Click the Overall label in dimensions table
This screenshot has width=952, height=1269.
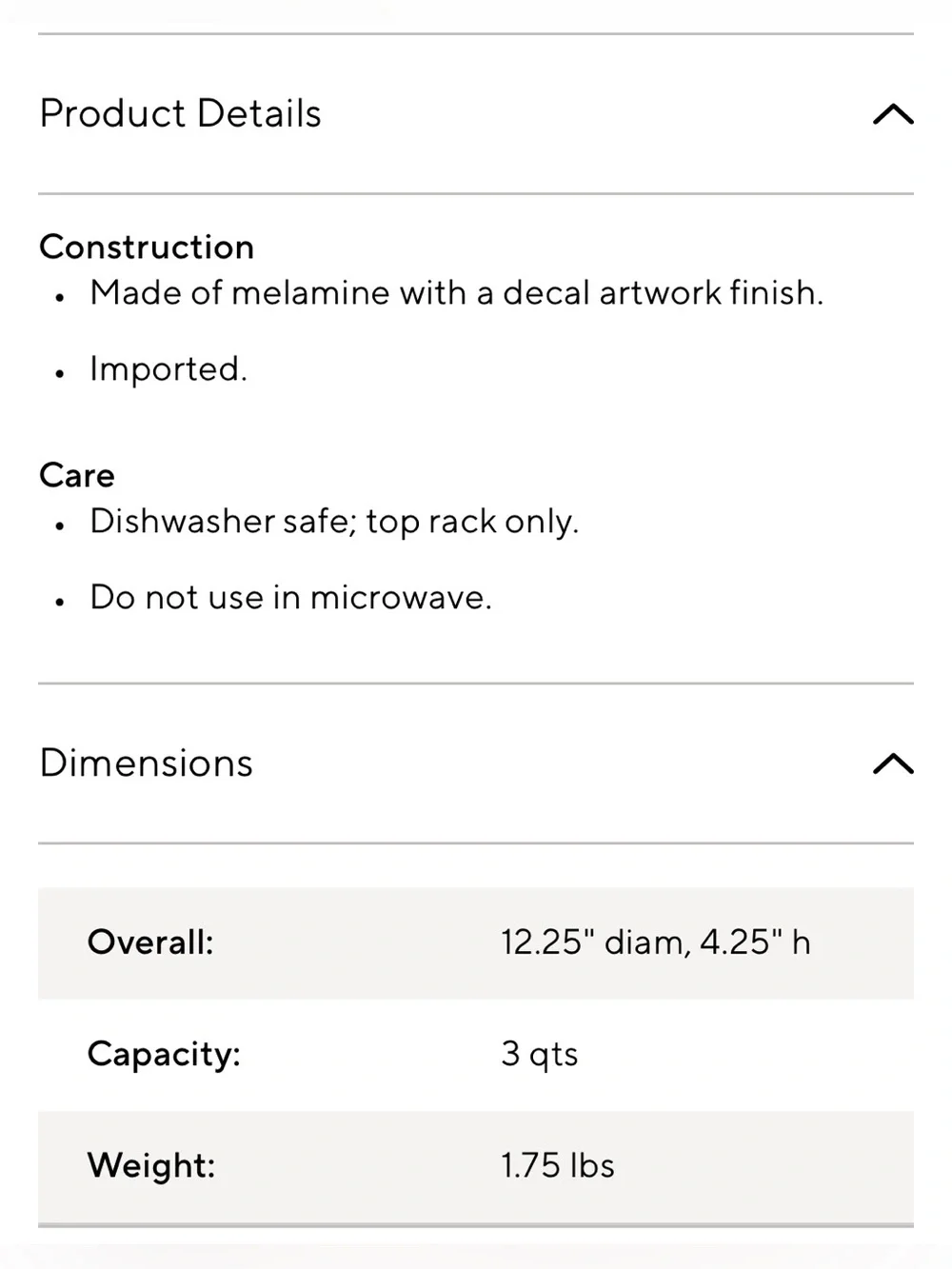(150, 942)
